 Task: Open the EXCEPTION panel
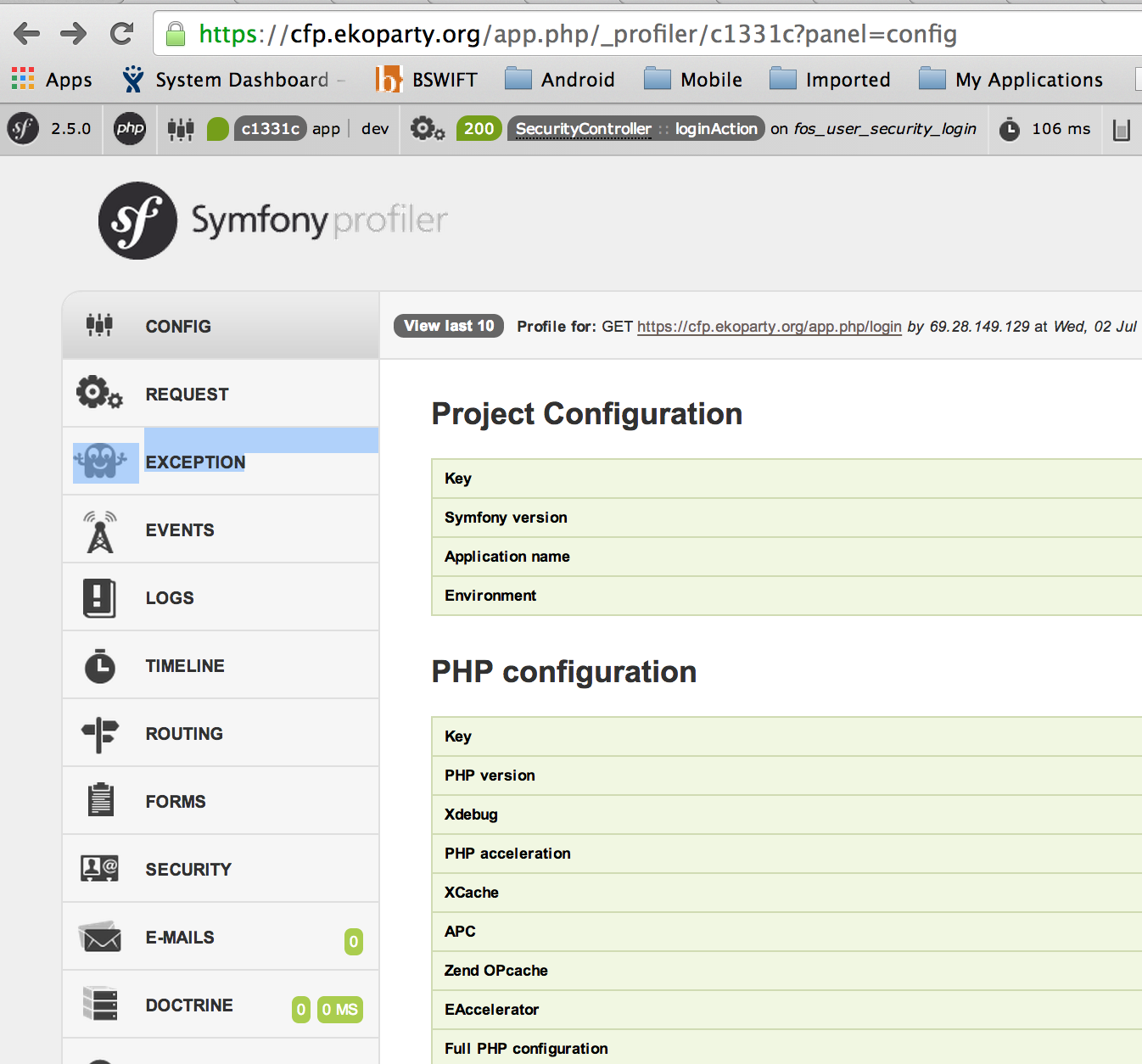point(221,462)
